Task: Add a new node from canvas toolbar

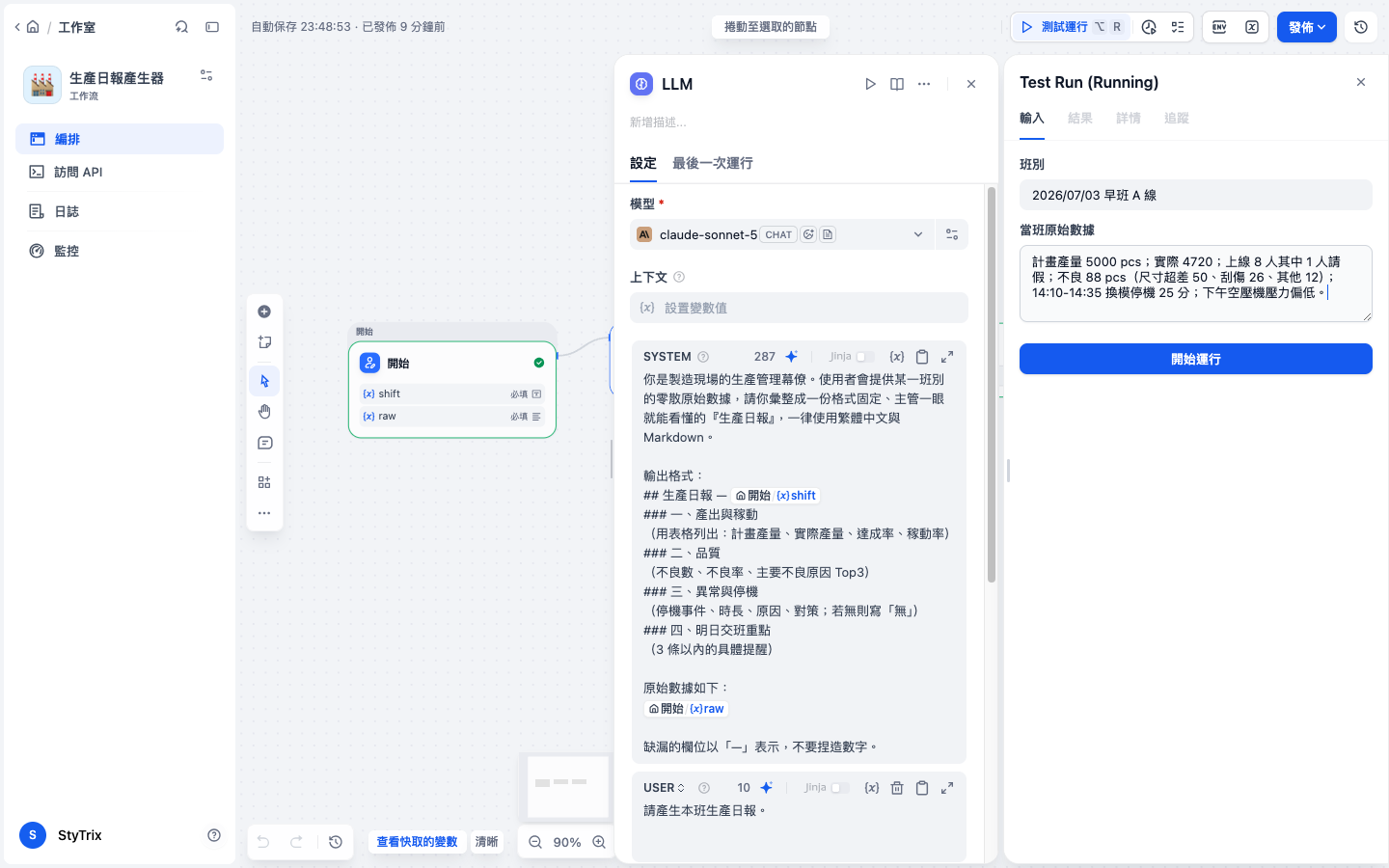Action: click(264, 312)
